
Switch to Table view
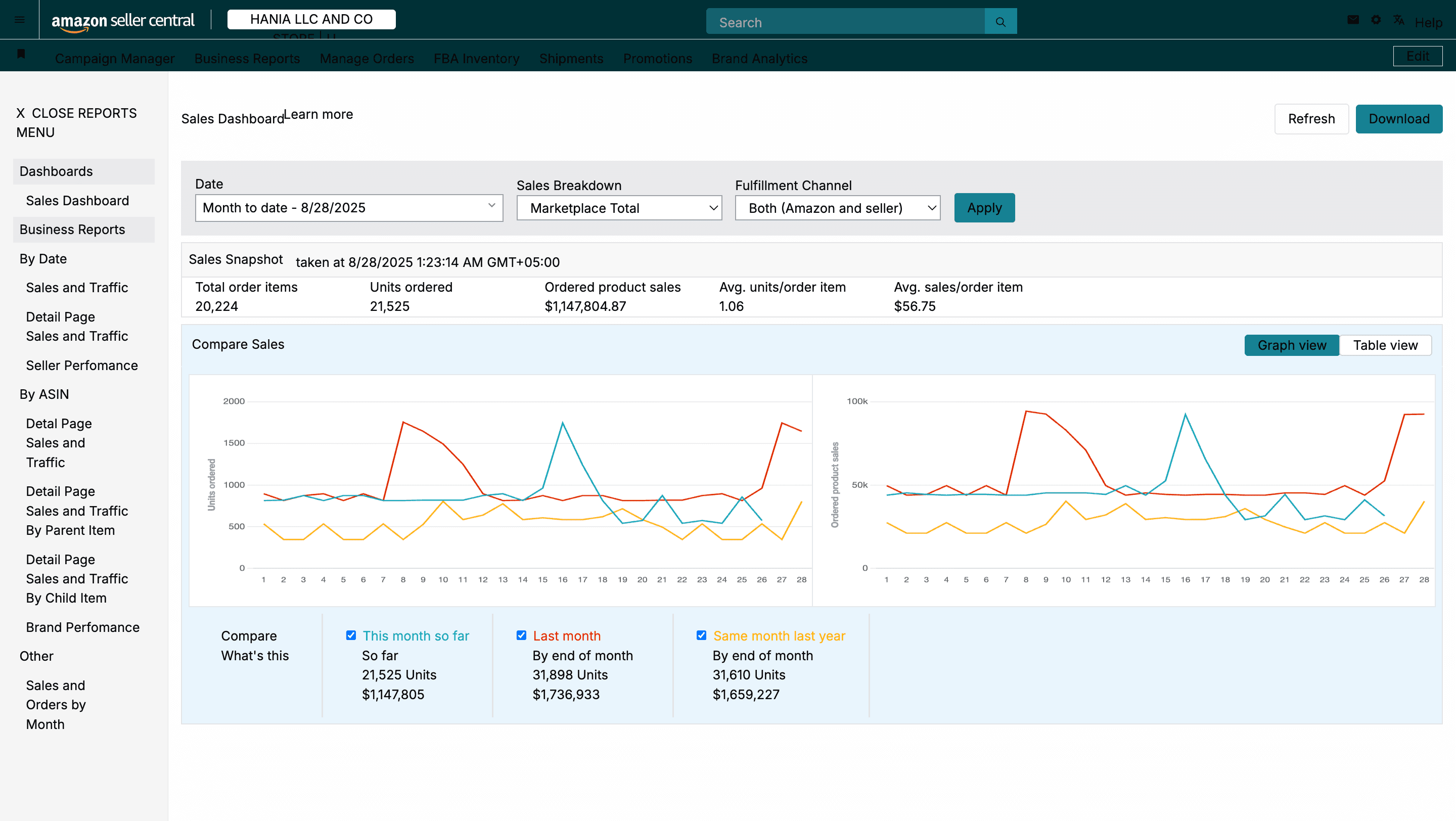(x=1385, y=345)
